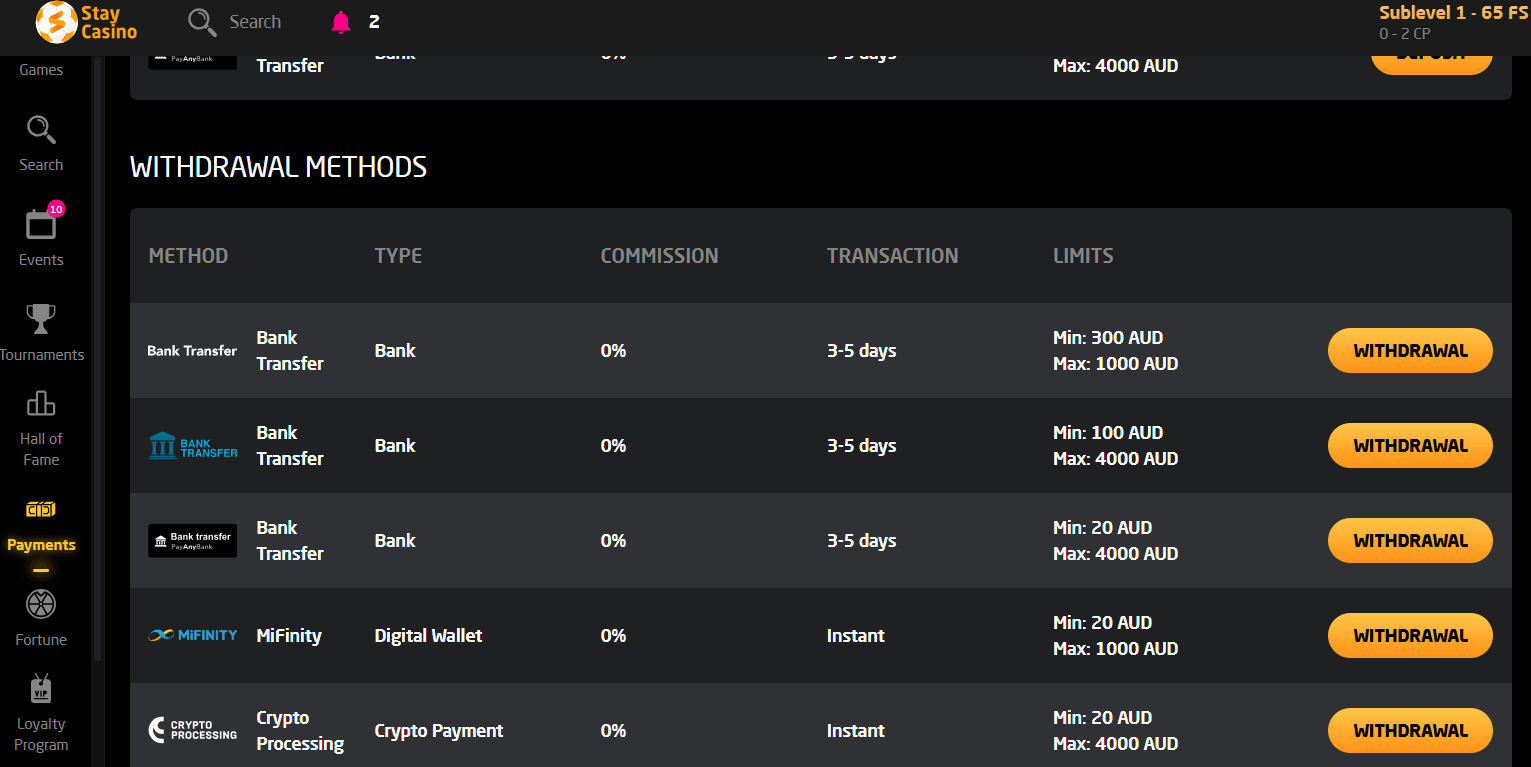Viewport: 1531px width, 767px height.
Task: Click the TRANSACTION column header
Action: pos(892,256)
